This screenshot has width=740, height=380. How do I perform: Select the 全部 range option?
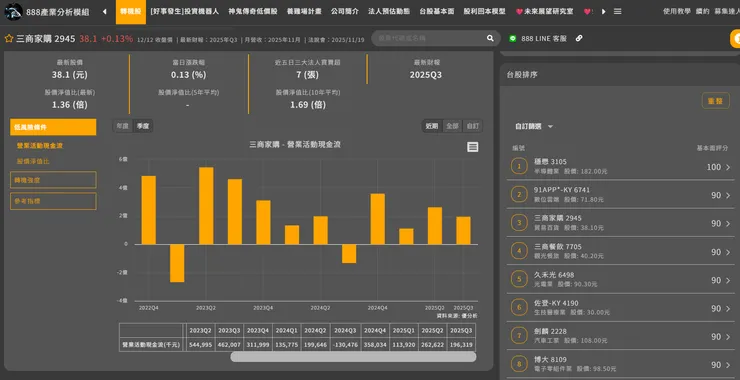[452, 126]
